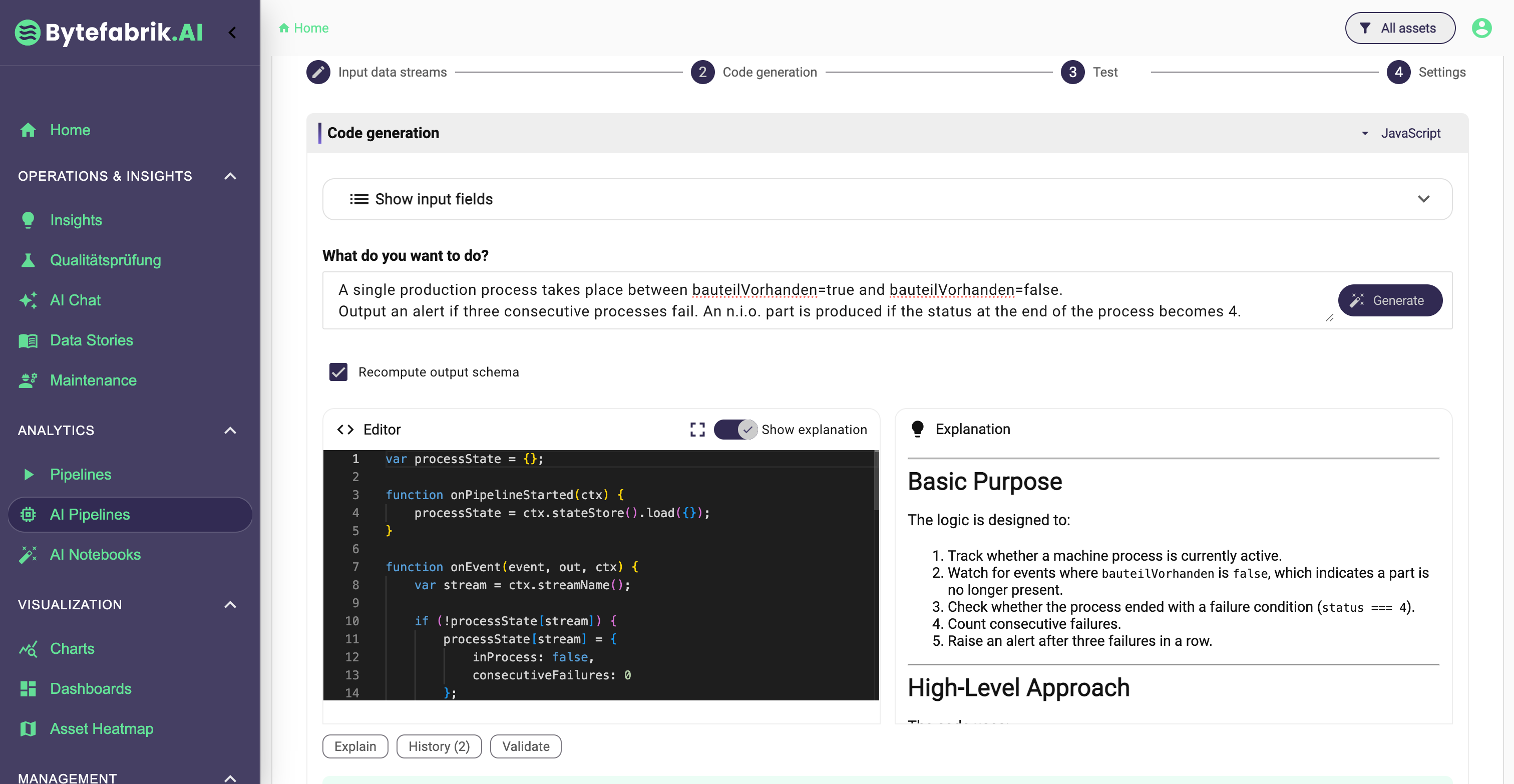This screenshot has width=1514, height=784.
Task: Click the Pipelines play icon
Action: click(28, 474)
